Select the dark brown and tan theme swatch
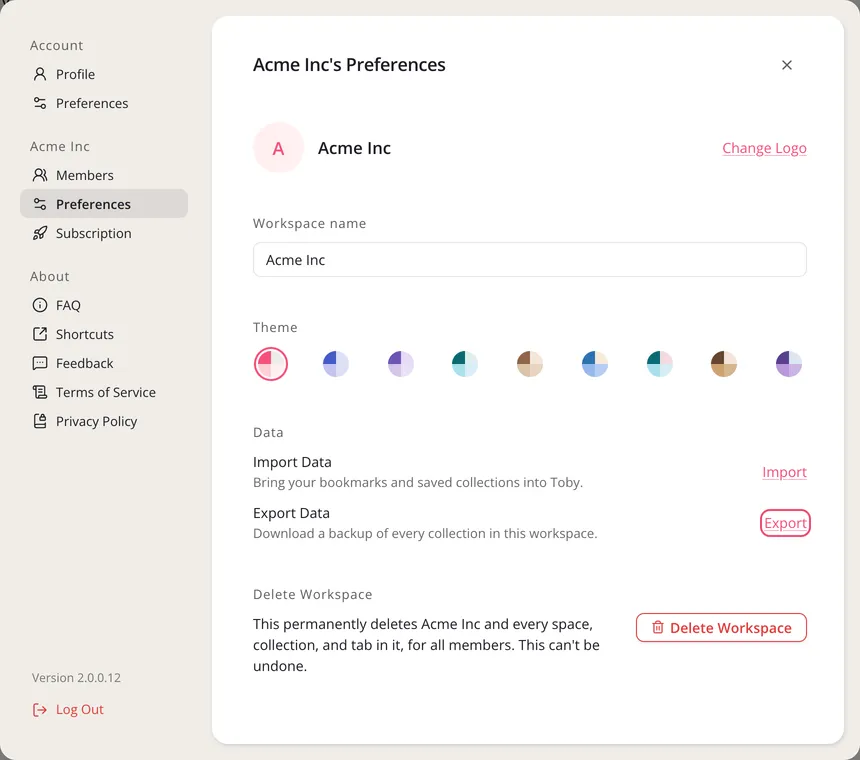 pos(724,364)
